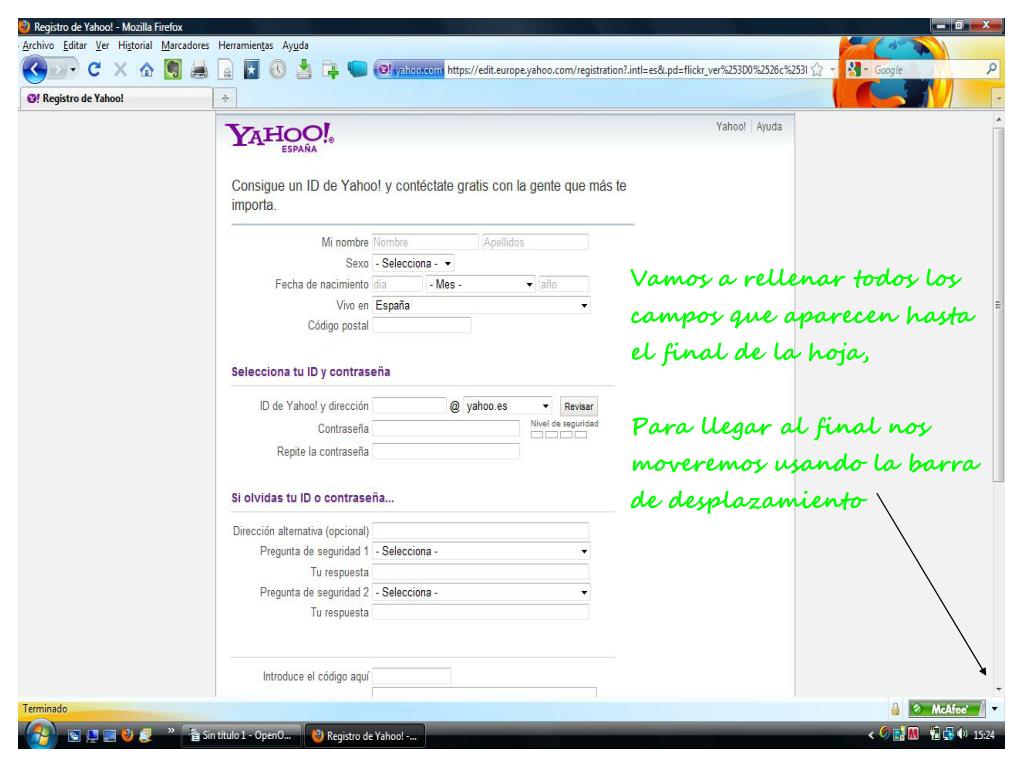The width and height of the screenshot is (1023, 767).
Task: Click the Registro de Yahoo! taskbar button
Action: (x=364, y=736)
